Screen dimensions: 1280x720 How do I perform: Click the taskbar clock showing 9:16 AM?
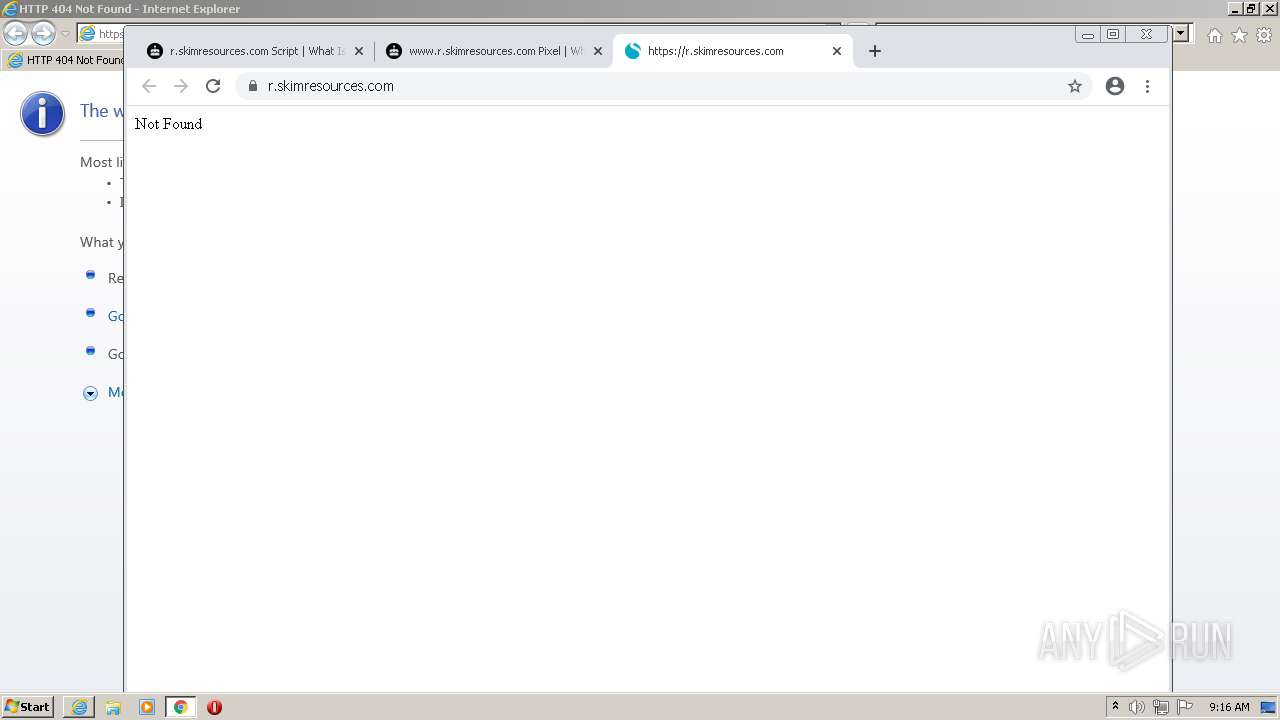tap(1229, 707)
